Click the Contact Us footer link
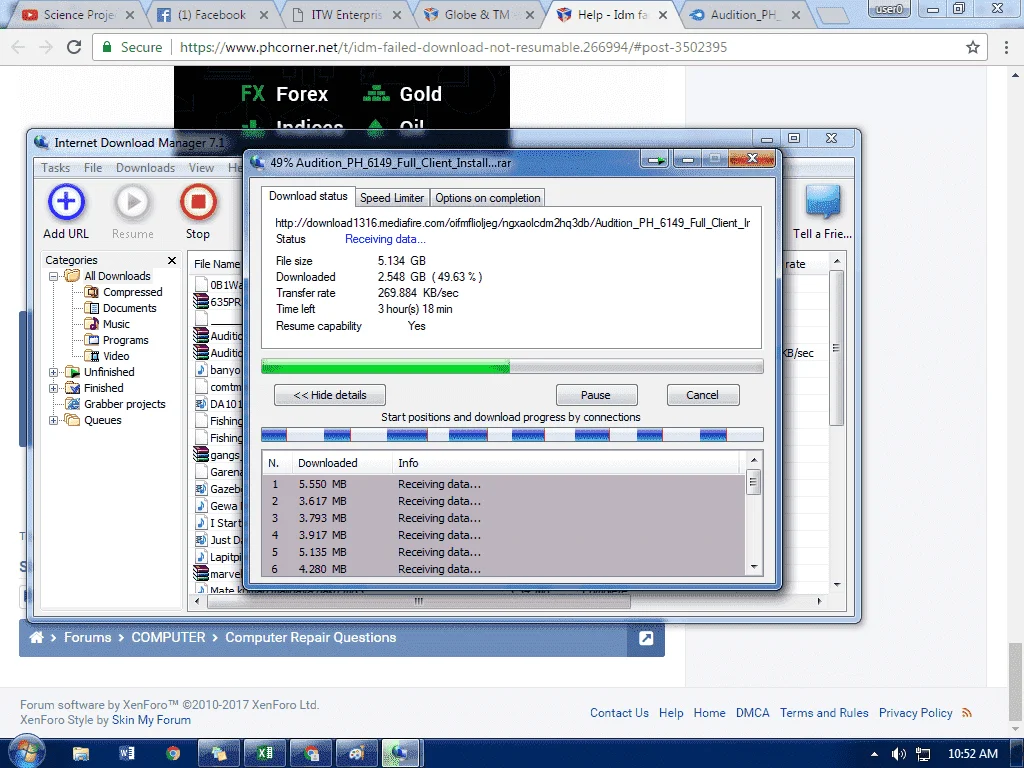This screenshot has width=1024, height=768. pyautogui.click(x=619, y=713)
